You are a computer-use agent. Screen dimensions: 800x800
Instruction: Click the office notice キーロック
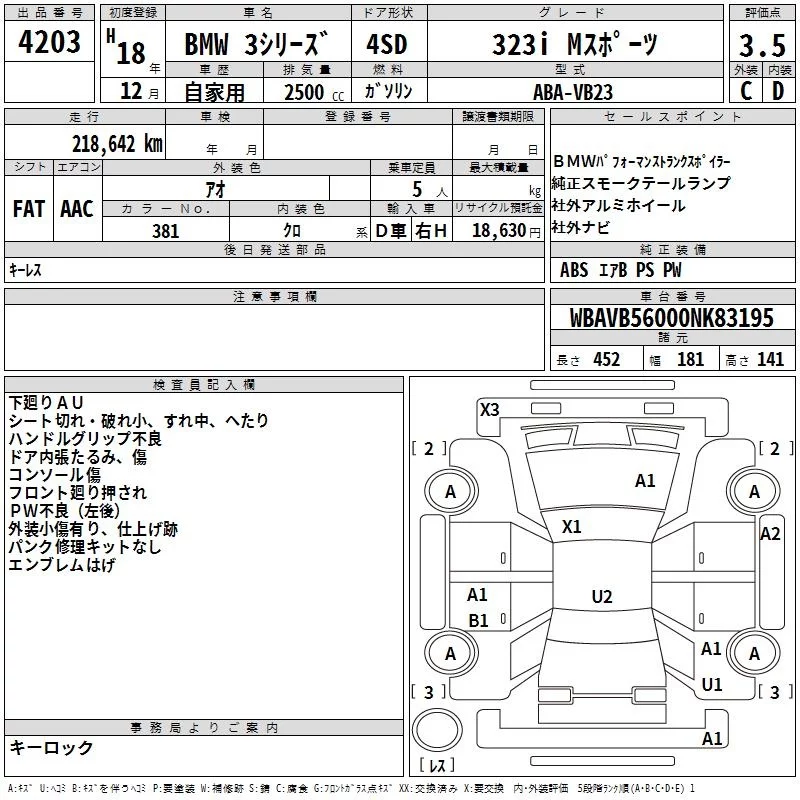pos(52,748)
